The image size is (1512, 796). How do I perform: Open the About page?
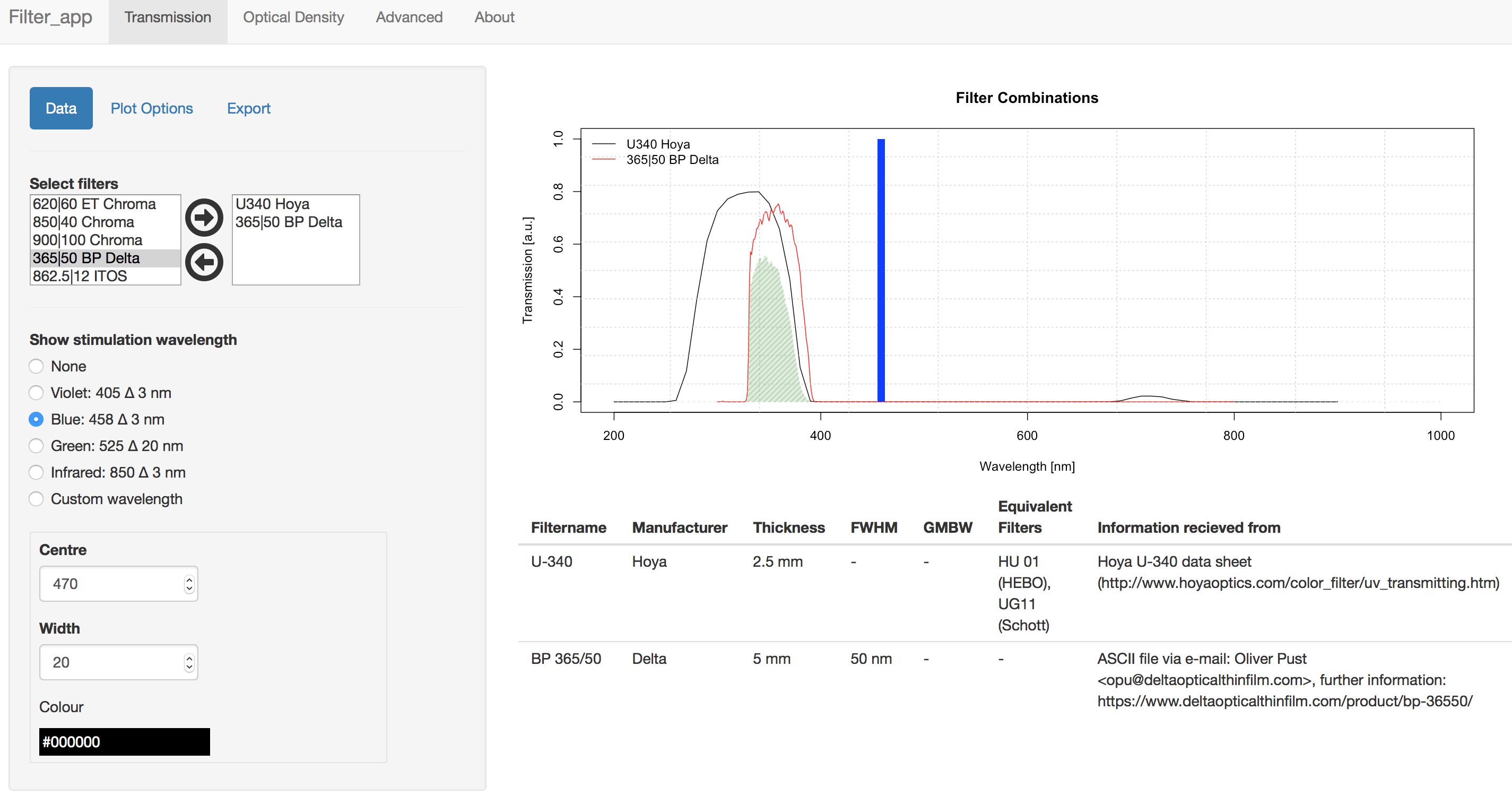tap(494, 18)
